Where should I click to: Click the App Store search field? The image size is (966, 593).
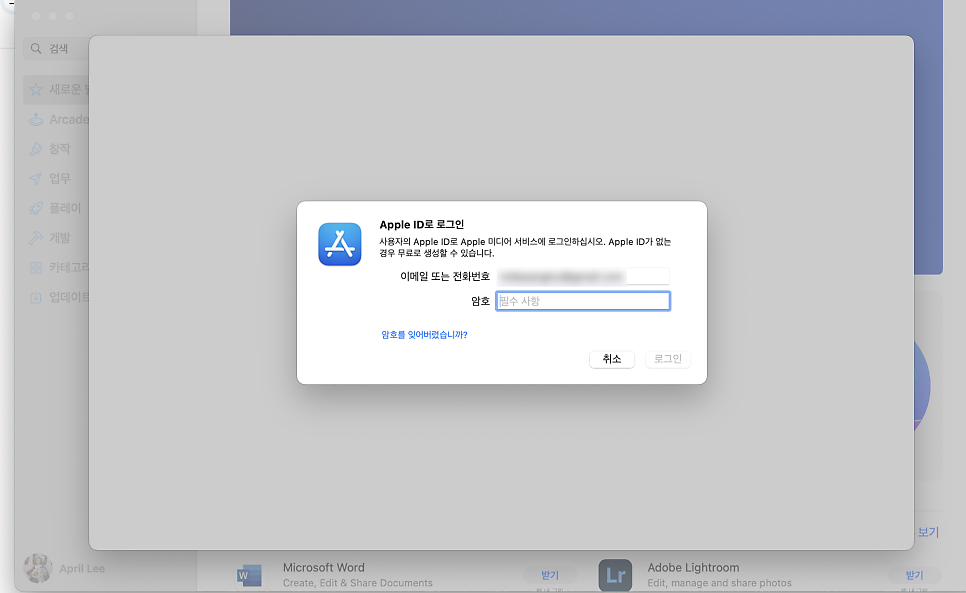click(x=56, y=48)
